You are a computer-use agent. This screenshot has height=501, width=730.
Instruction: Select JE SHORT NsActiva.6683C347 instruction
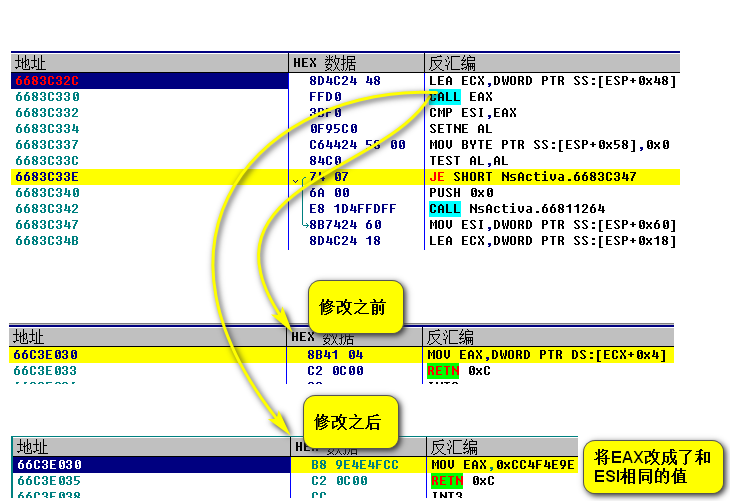533,177
